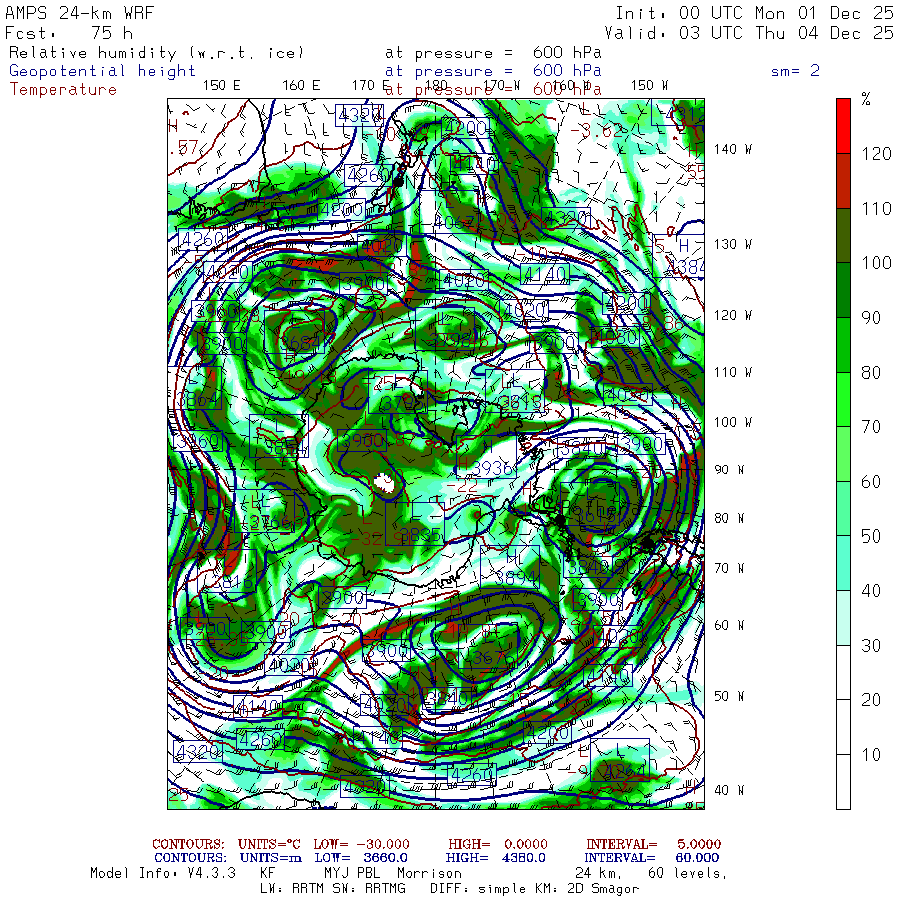The height and width of the screenshot is (900, 900).
Task: Click the 'LOW= 3660.0' height contour text
Action: click(361, 858)
